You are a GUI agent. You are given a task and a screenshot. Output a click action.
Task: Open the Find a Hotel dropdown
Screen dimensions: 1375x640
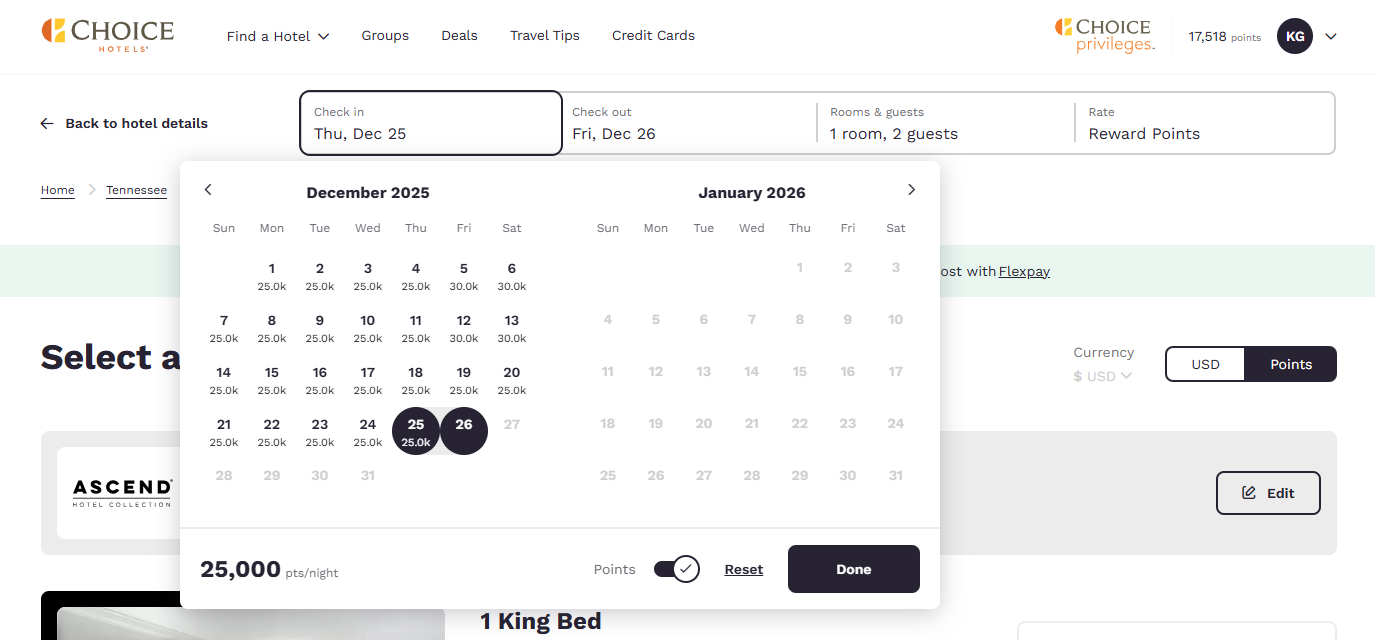(x=278, y=36)
